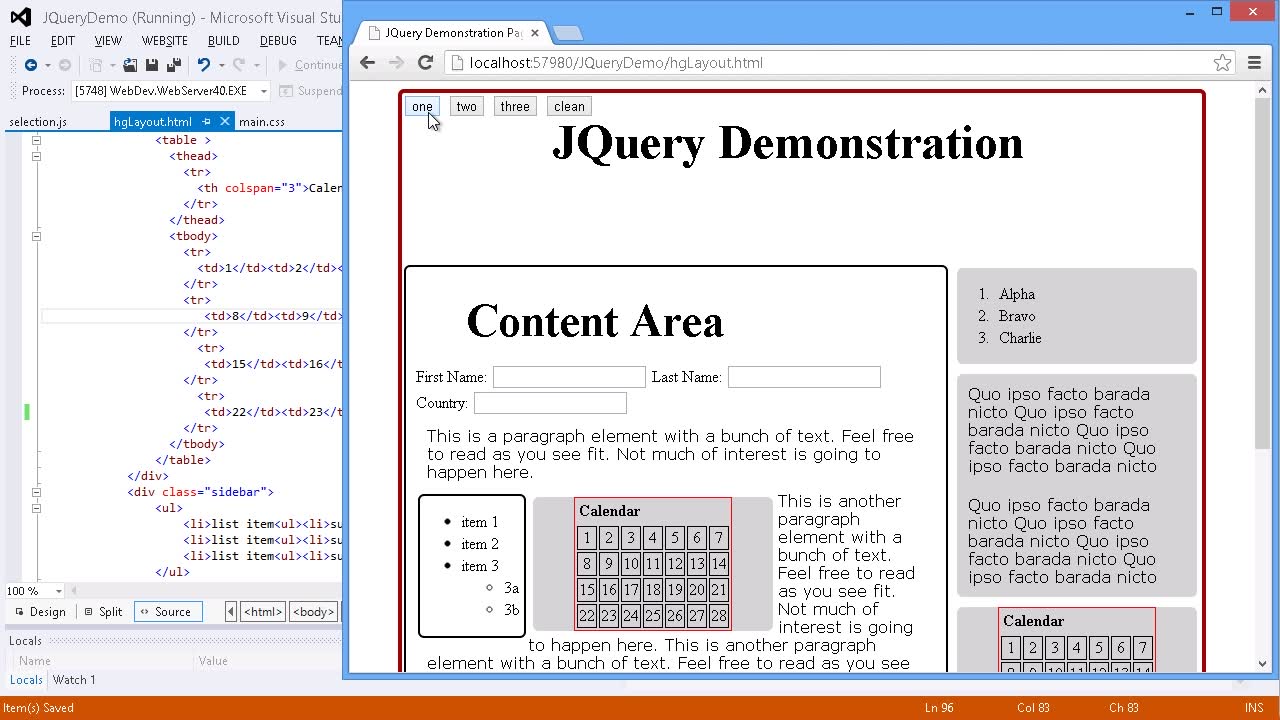The image size is (1280, 720).
Task: Switch editor to Design view
Action: pos(39,612)
